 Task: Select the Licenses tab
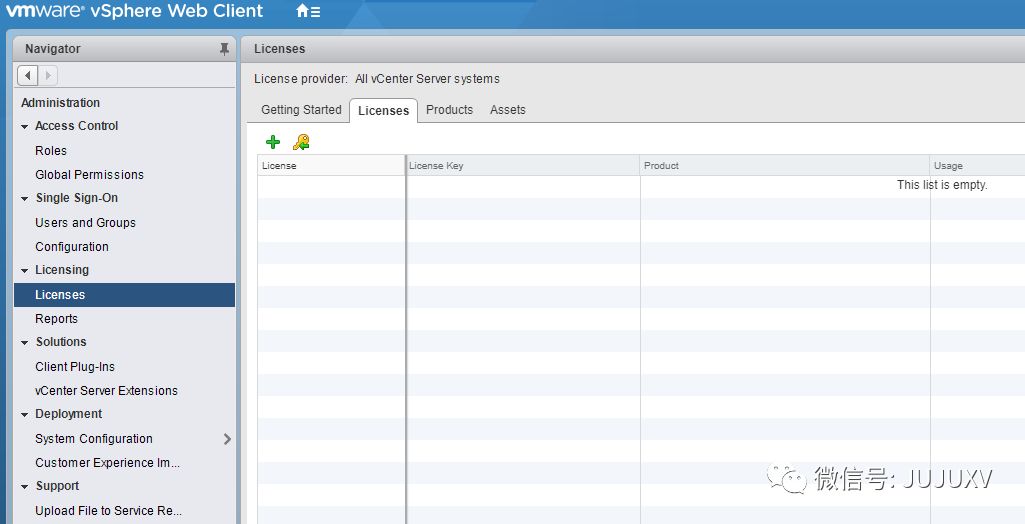pyautogui.click(x=384, y=110)
